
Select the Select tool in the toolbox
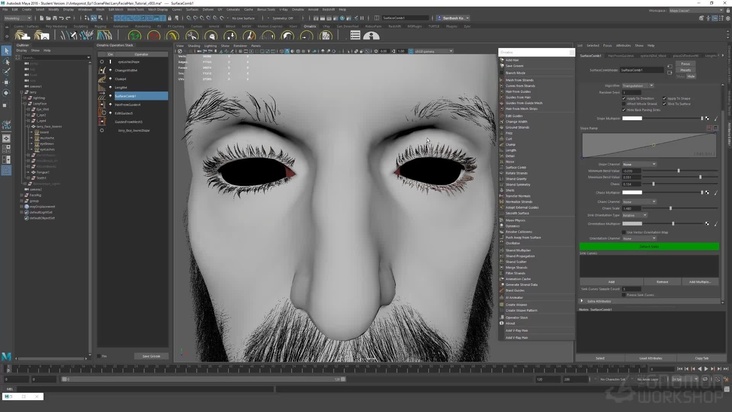pyautogui.click(x=6, y=51)
